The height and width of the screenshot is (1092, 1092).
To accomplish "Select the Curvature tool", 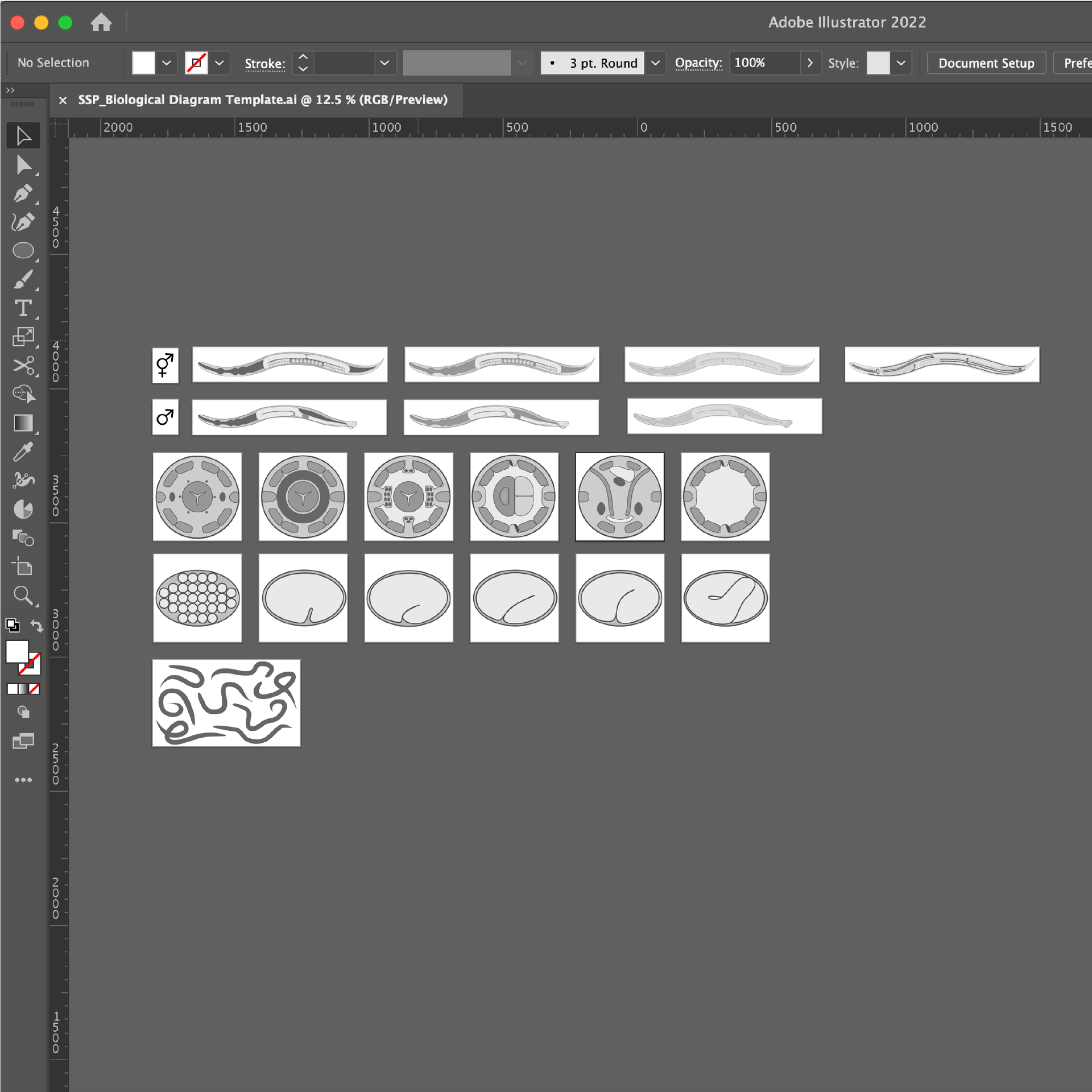I will pos(23,222).
